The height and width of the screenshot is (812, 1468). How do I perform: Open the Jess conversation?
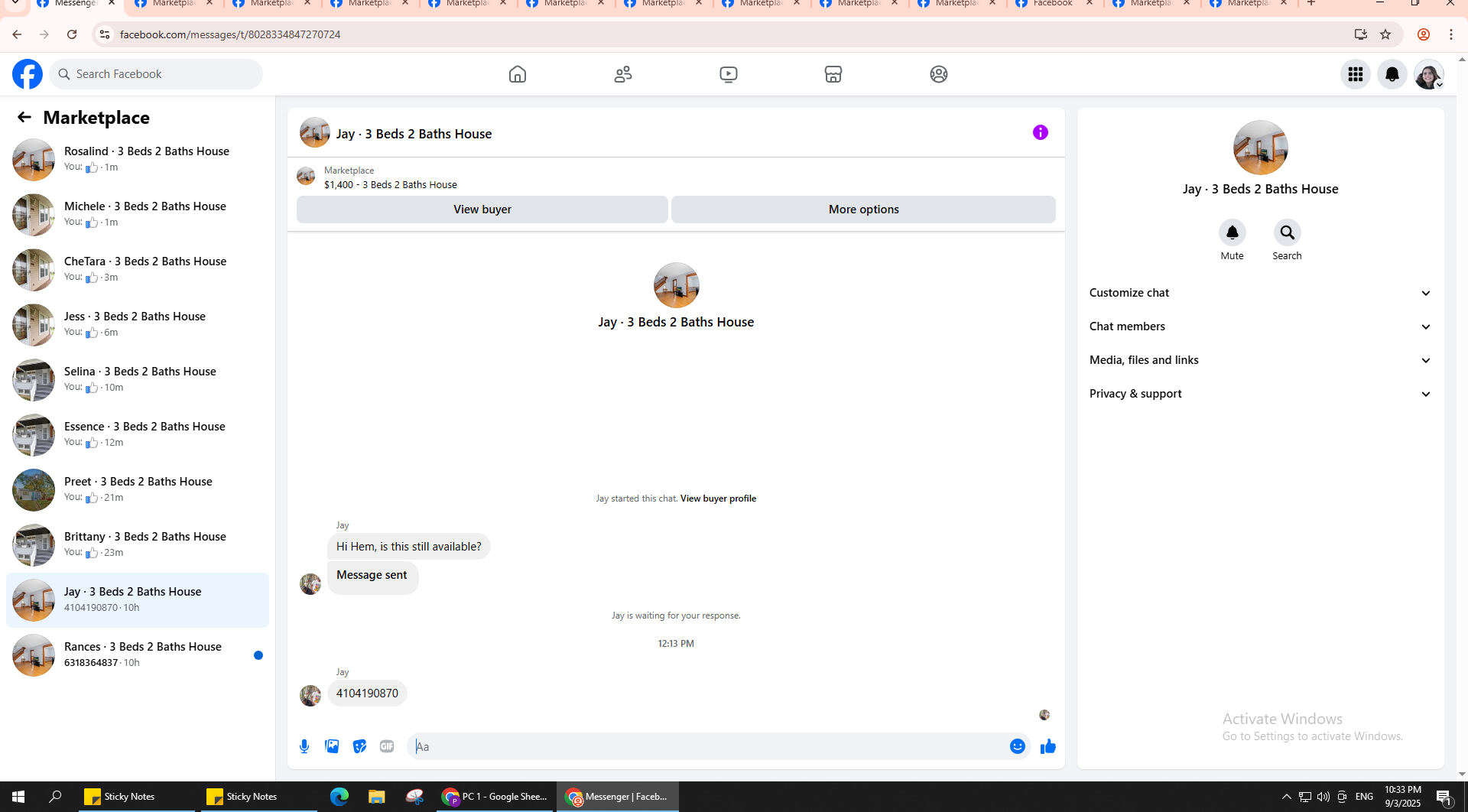click(138, 324)
